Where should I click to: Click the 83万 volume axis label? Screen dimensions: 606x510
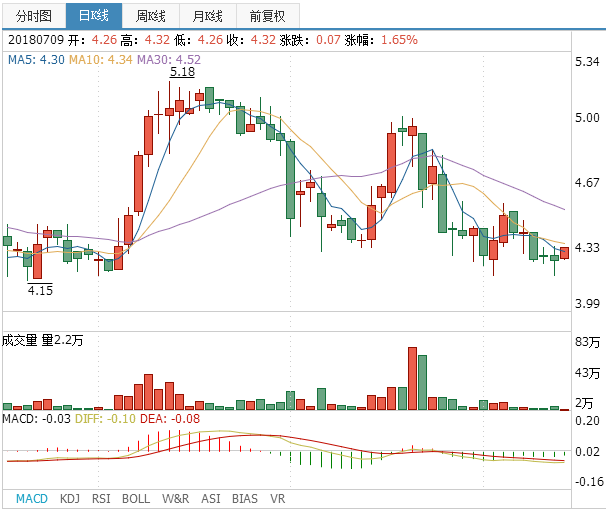click(x=587, y=342)
